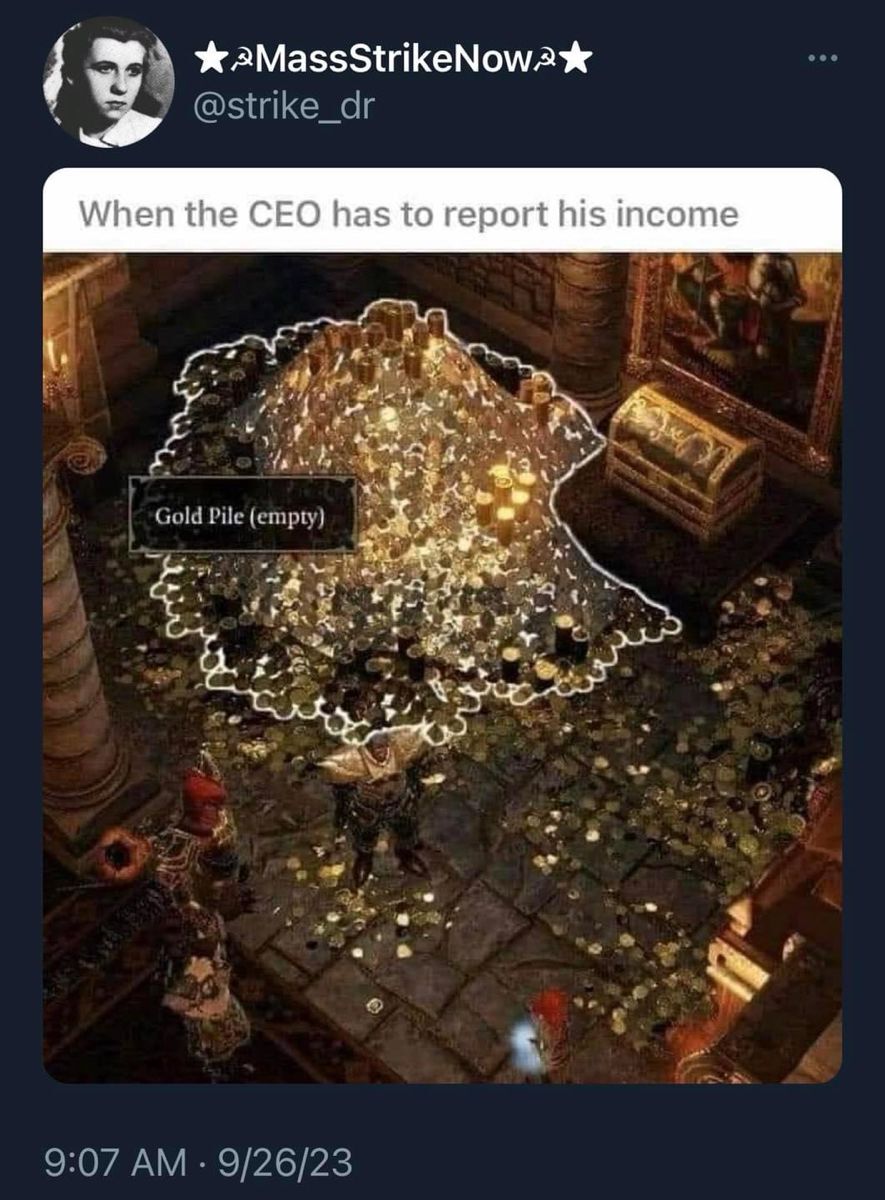Click the 9:07 AM timestamp
This screenshot has width=885, height=1200.
point(116,1163)
